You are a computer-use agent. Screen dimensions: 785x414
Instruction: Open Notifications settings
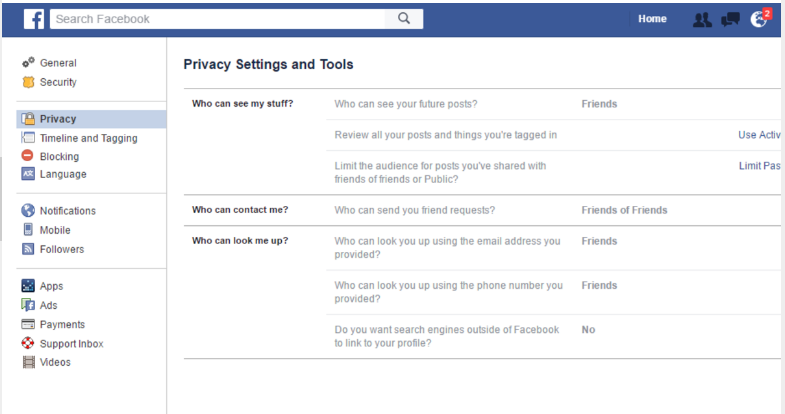pyautogui.click(x=68, y=211)
